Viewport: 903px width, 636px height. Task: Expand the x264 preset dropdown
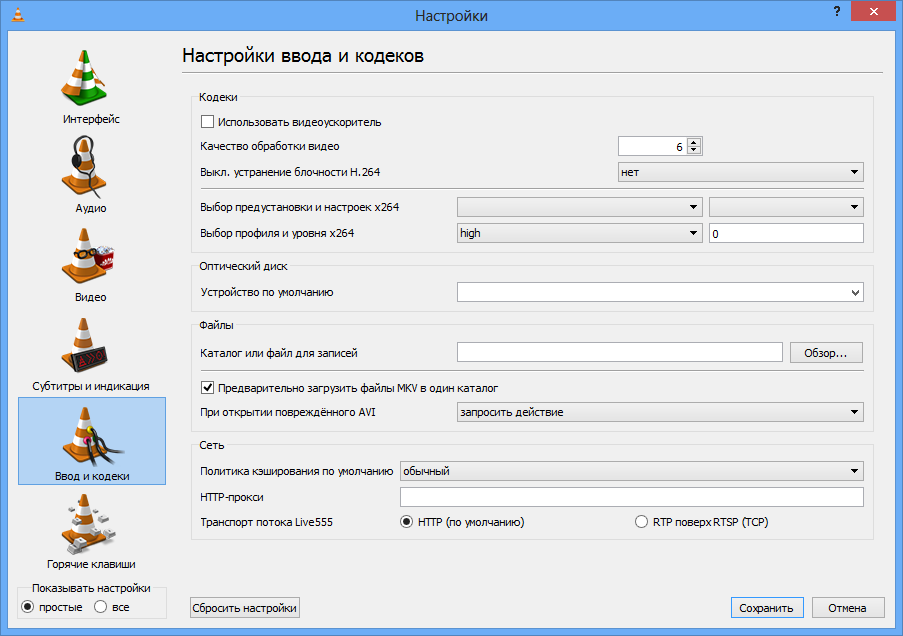click(x=579, y=207)
